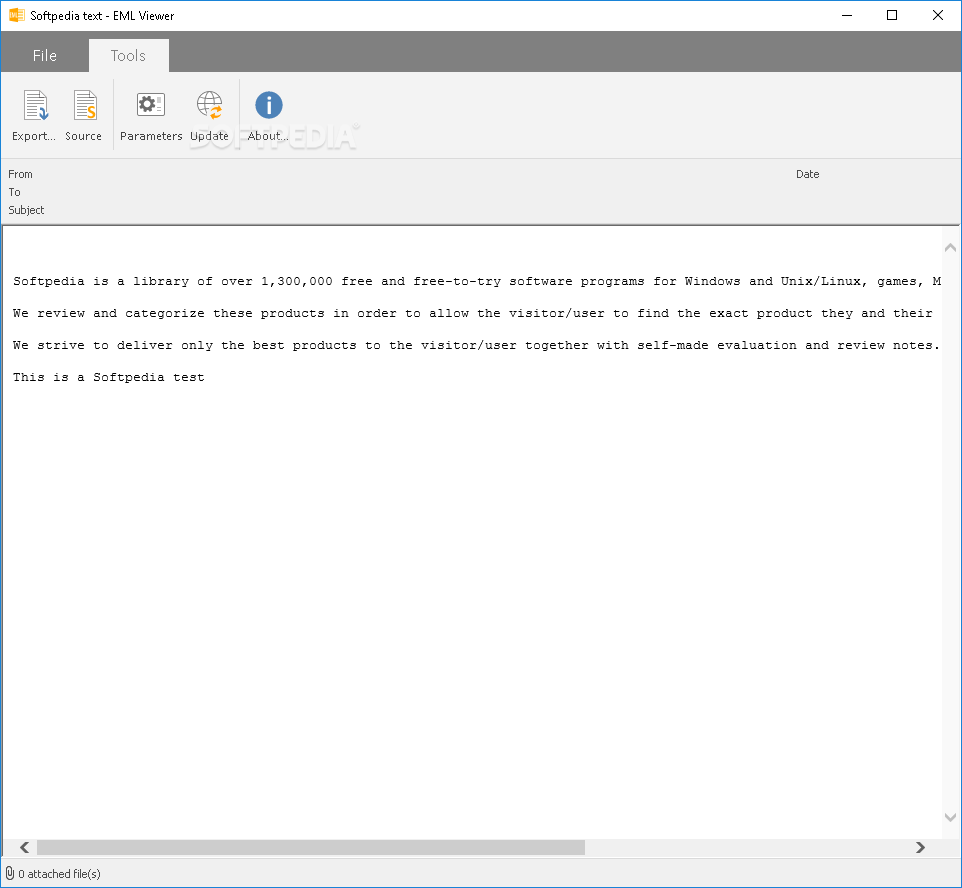Click the line starting "We strive to deliver"
962x888 pixels.
tap(476, 345)
